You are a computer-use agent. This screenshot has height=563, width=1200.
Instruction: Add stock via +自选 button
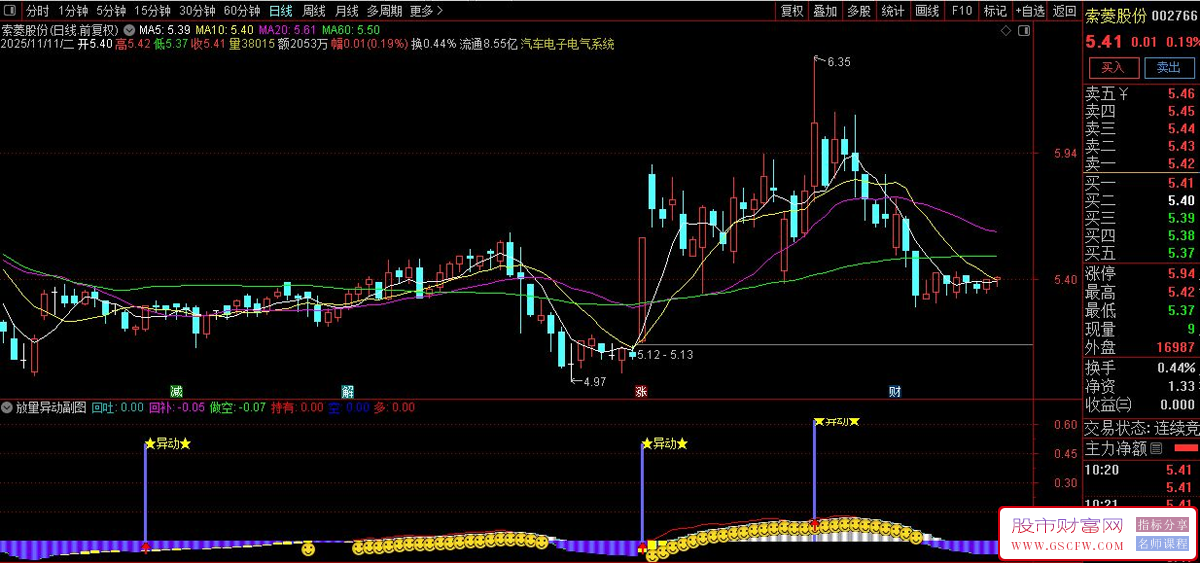(1030, 11)
